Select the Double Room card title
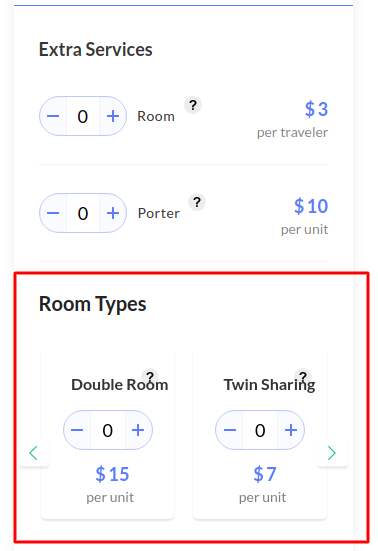 [x=120, y=385]
